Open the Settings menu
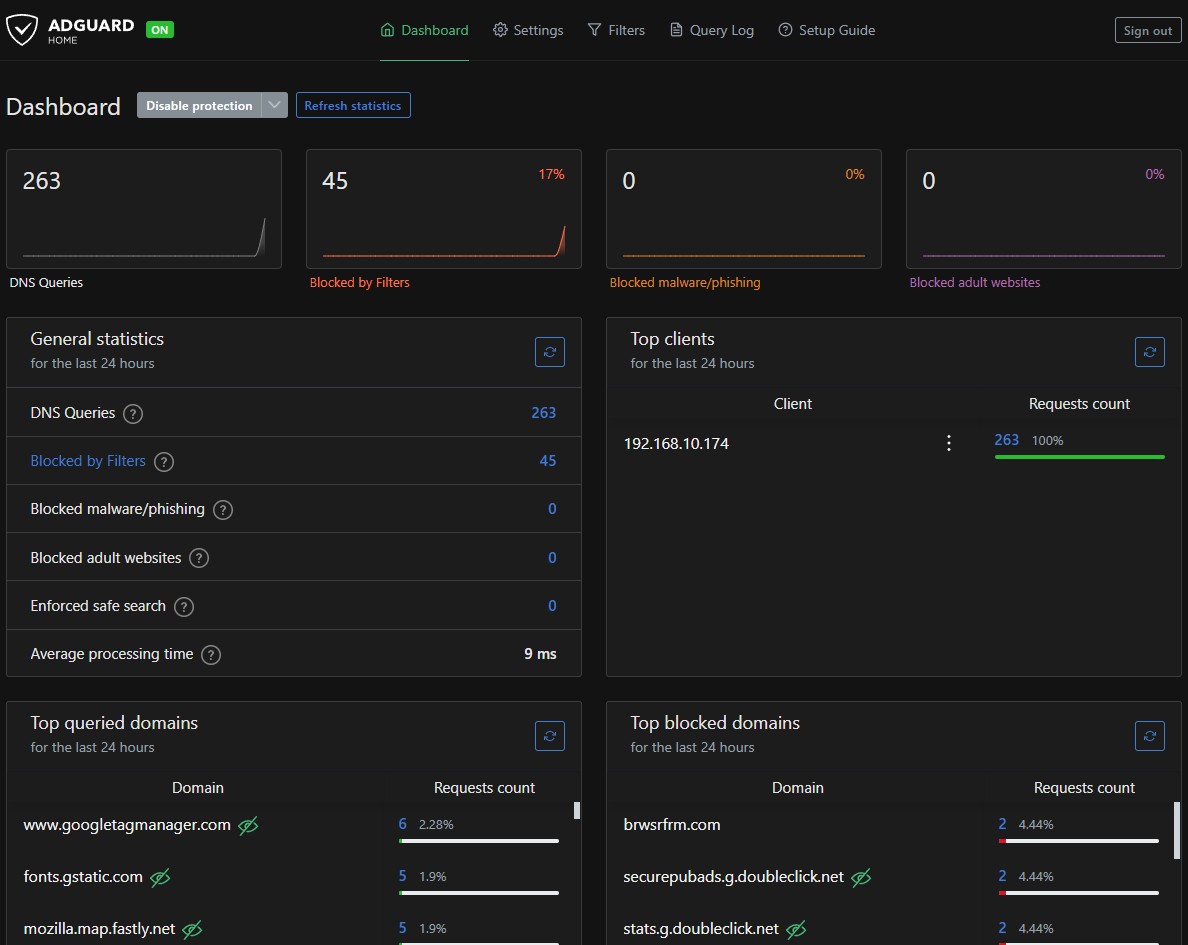This screenshot has width=1188, height=945. click(528, 30)
